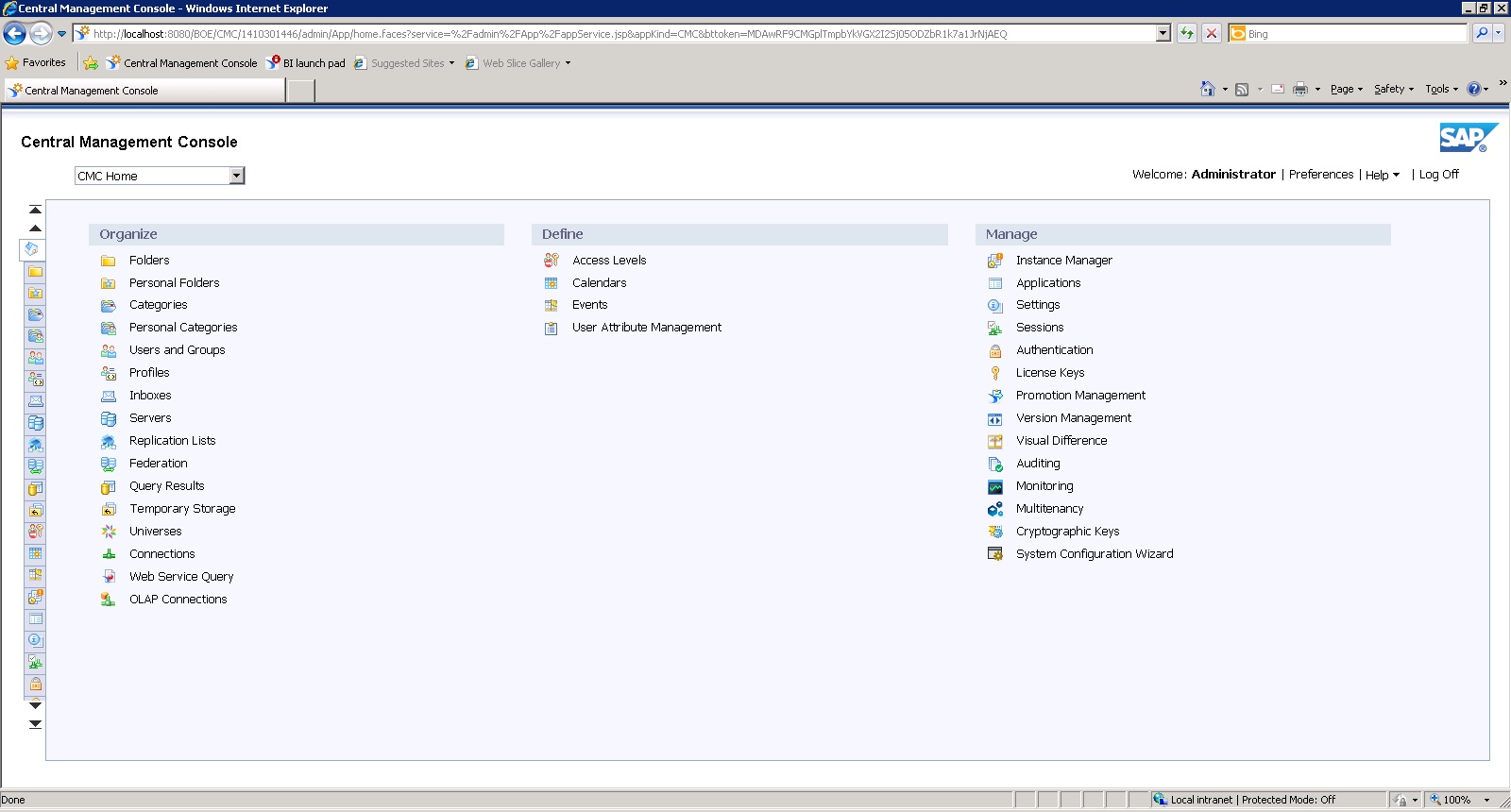This screenshot has height=812, width=1511.
Task: Click the Promotion Management icon
Action: (994, 396)
